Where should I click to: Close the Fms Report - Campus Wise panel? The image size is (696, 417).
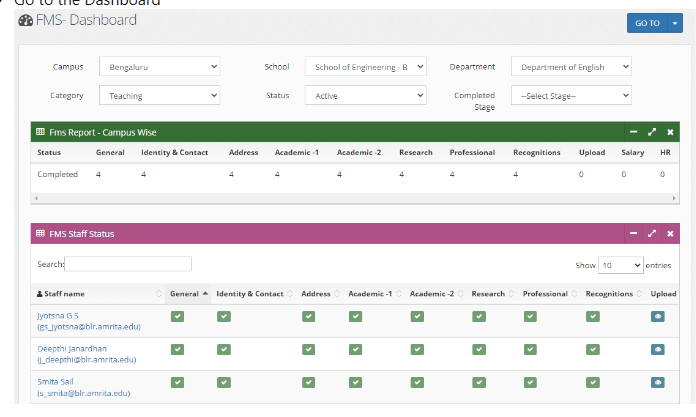coord(670,132)
